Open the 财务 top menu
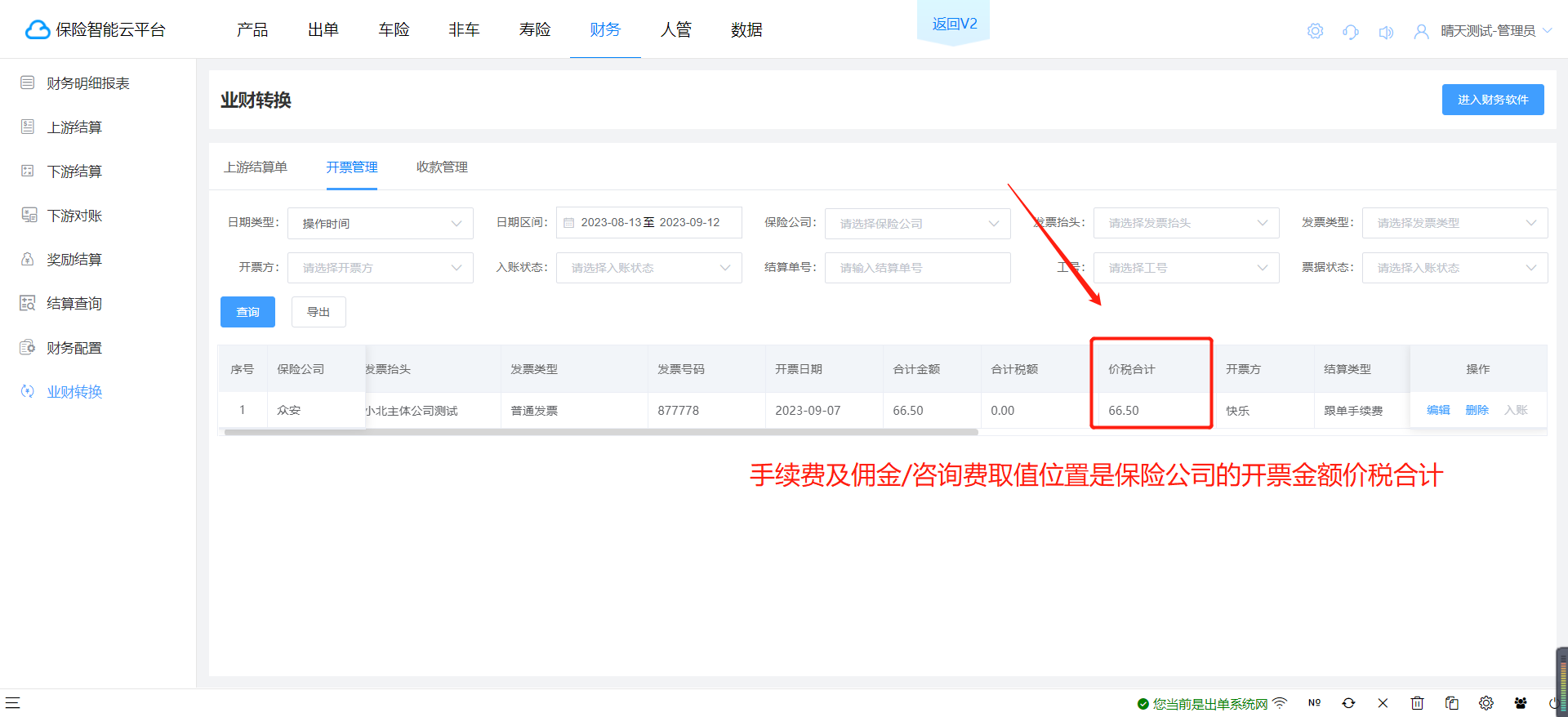Image resolution: width=1568 pixels, height=717 pixels. coord(605,29)
